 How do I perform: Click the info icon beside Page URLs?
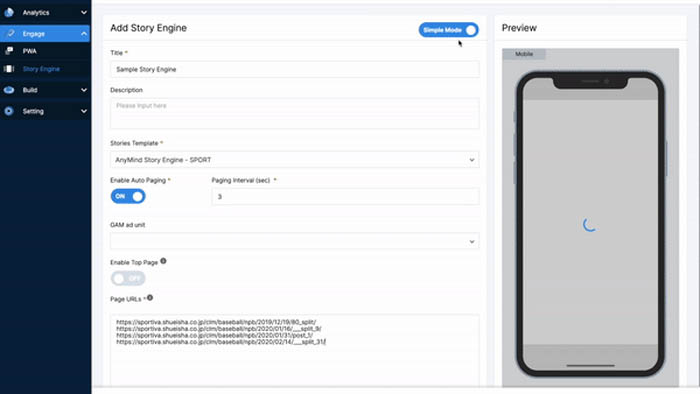click(150, 298)
